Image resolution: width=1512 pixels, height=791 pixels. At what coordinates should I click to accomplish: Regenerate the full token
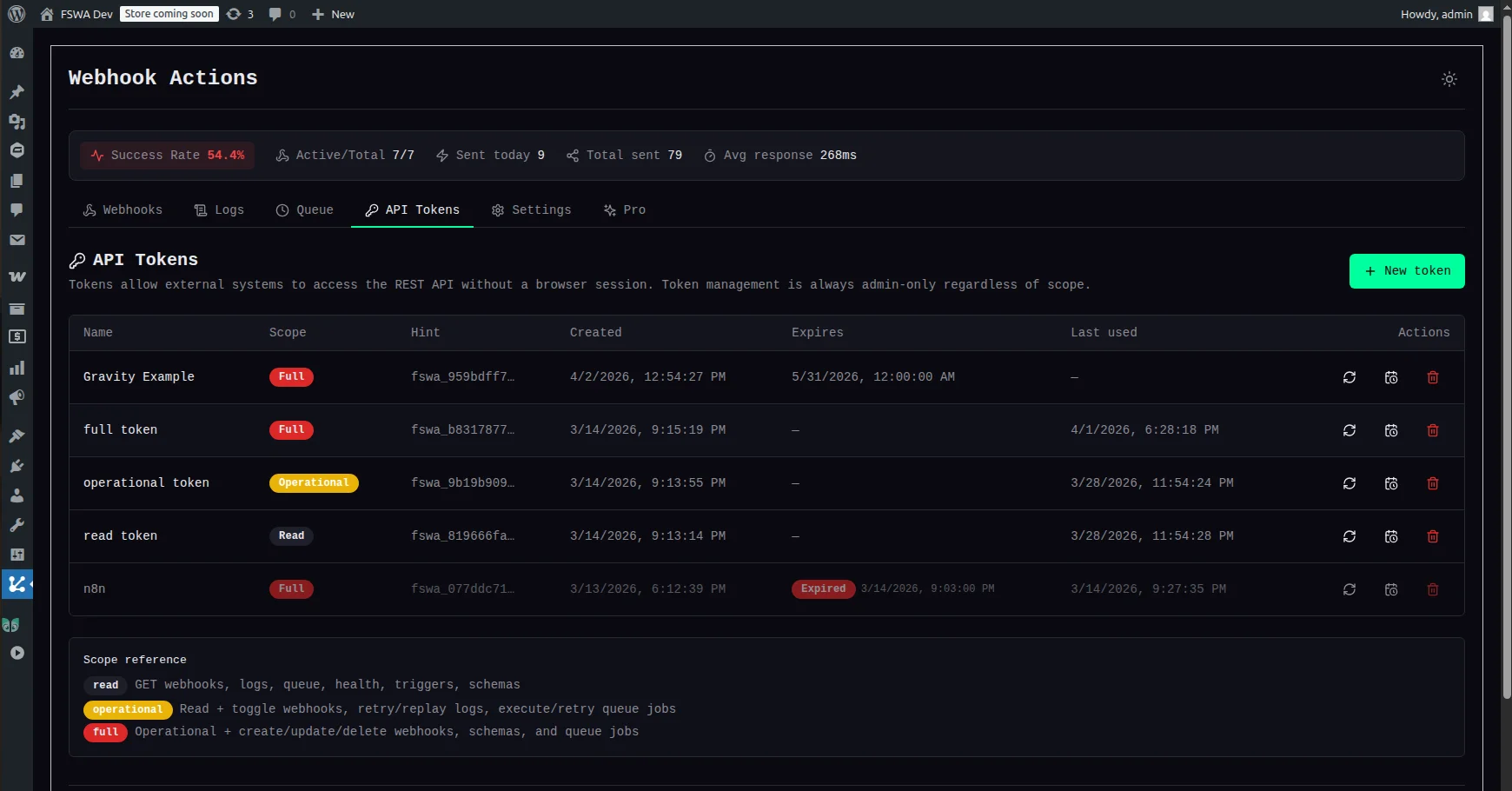1350,430
